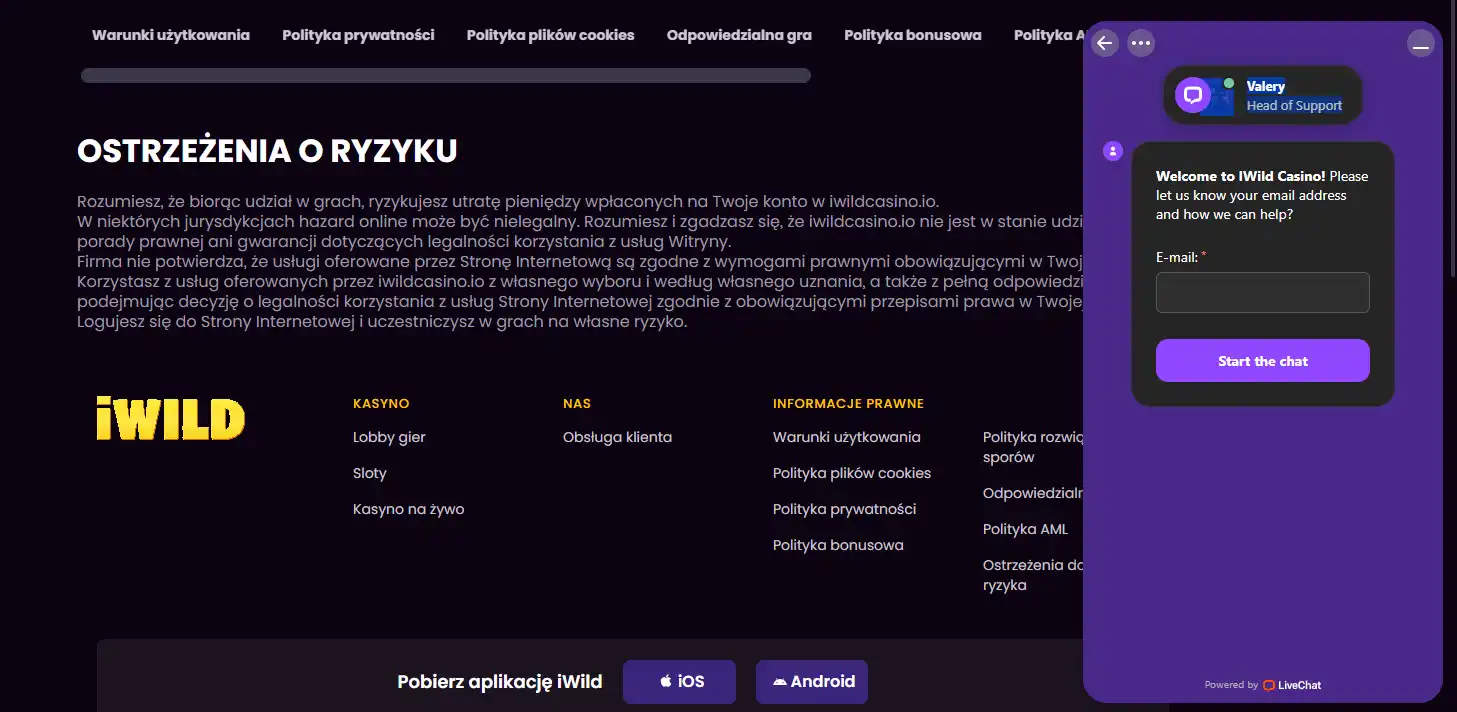
Task: Click the Pobierz aplikację iWild text
Action: 500,682
